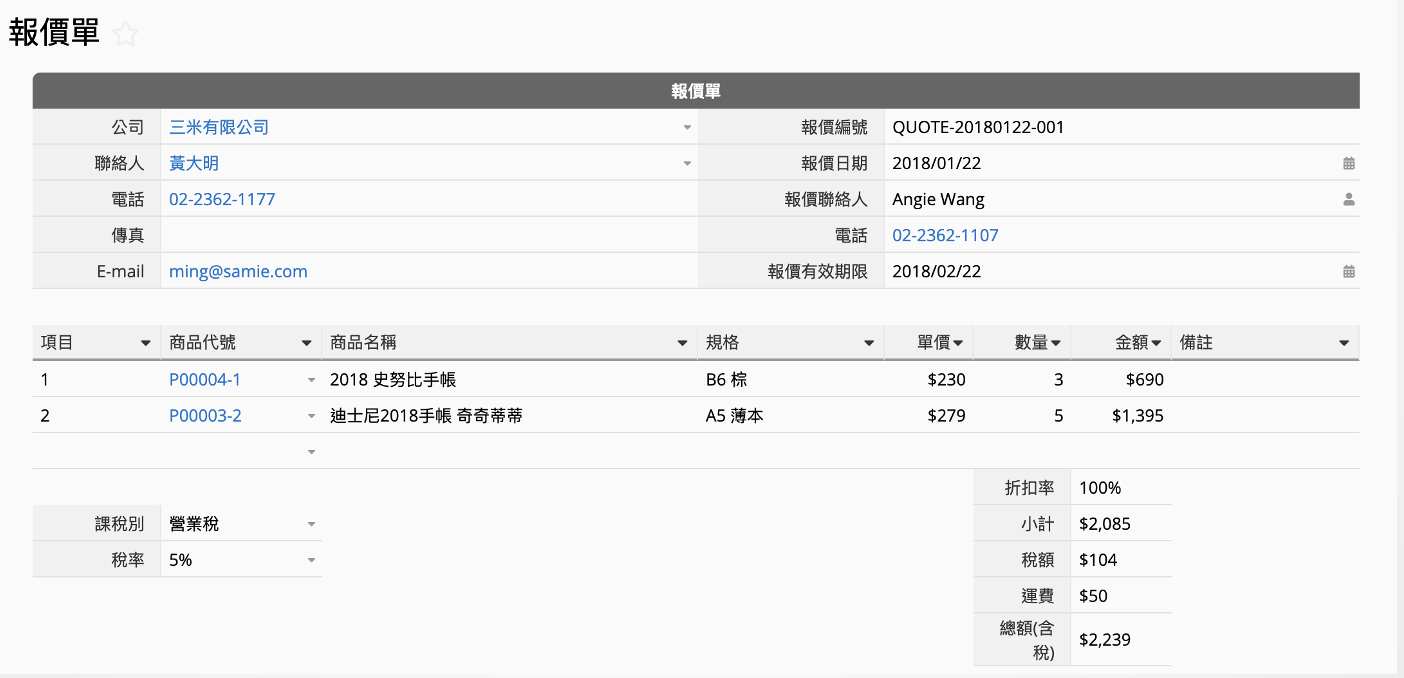Viewport: 1404px width, 678px height.
Task: Open the 課稅別 dropdown
Action: pyautogui.click(x=311, y=524)
